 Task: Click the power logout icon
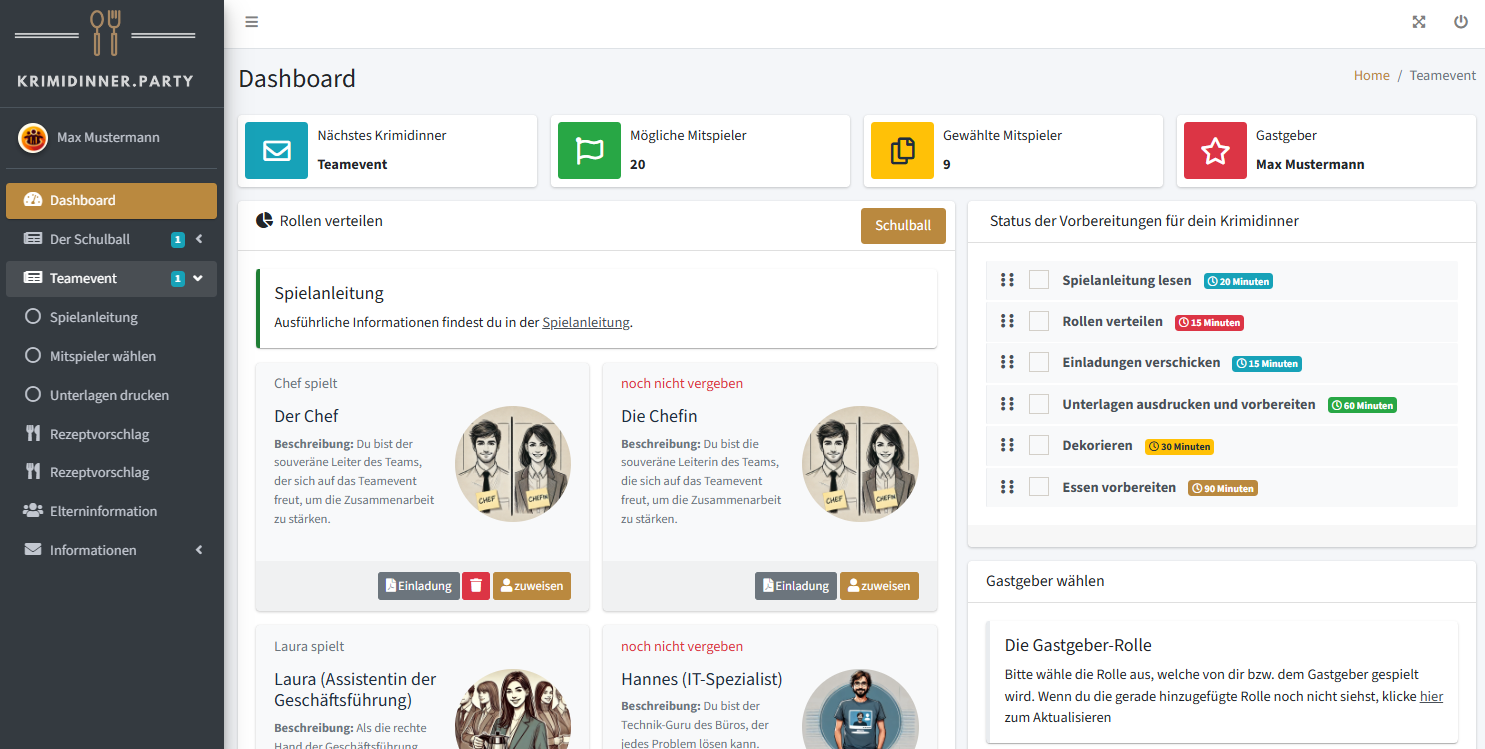(x=1460, y=22)
